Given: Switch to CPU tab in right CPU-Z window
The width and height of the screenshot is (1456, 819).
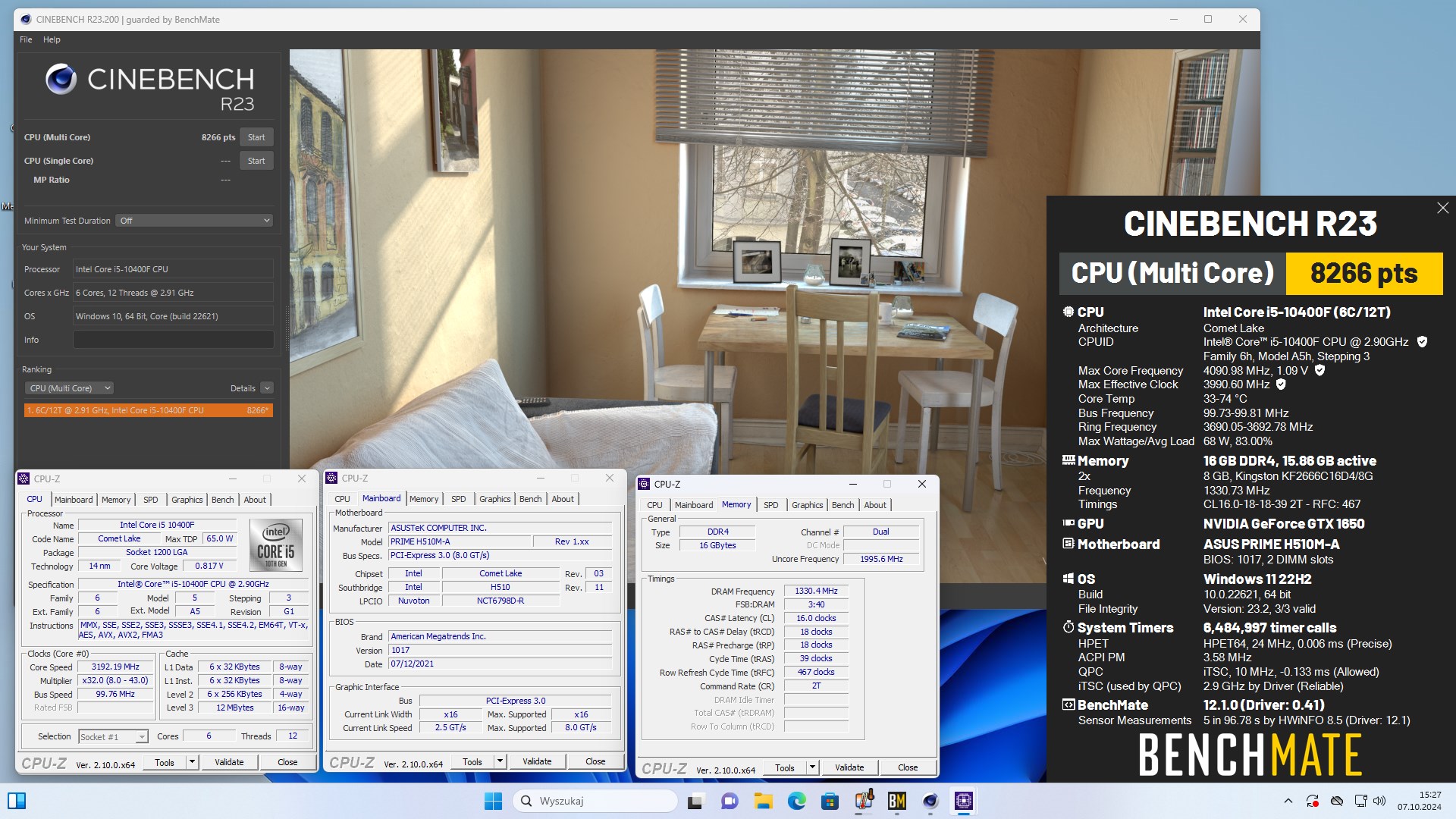Looking at the screenshot, I should (x=655, y=505).
